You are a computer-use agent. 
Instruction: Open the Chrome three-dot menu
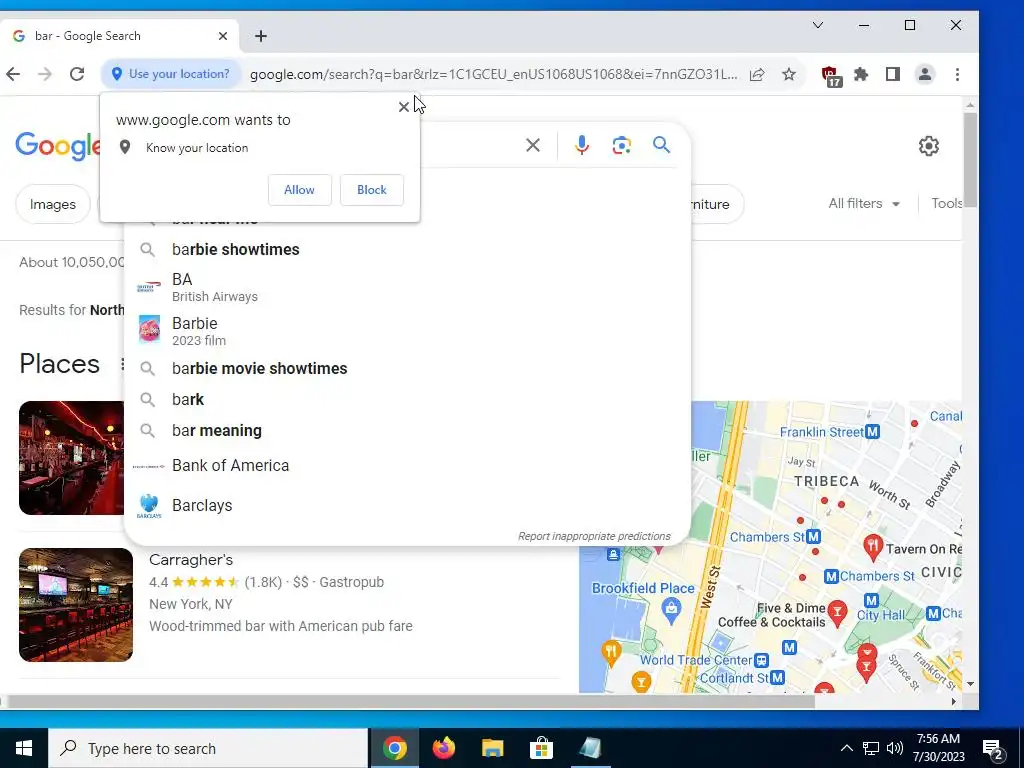[957, 74]
